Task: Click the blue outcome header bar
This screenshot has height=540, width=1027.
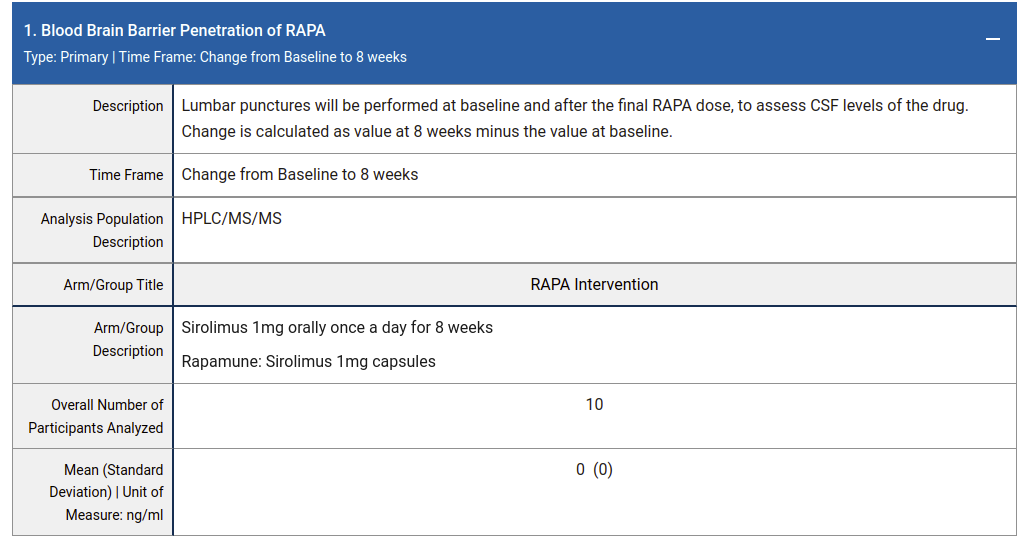Action: [x=514, y=43]
